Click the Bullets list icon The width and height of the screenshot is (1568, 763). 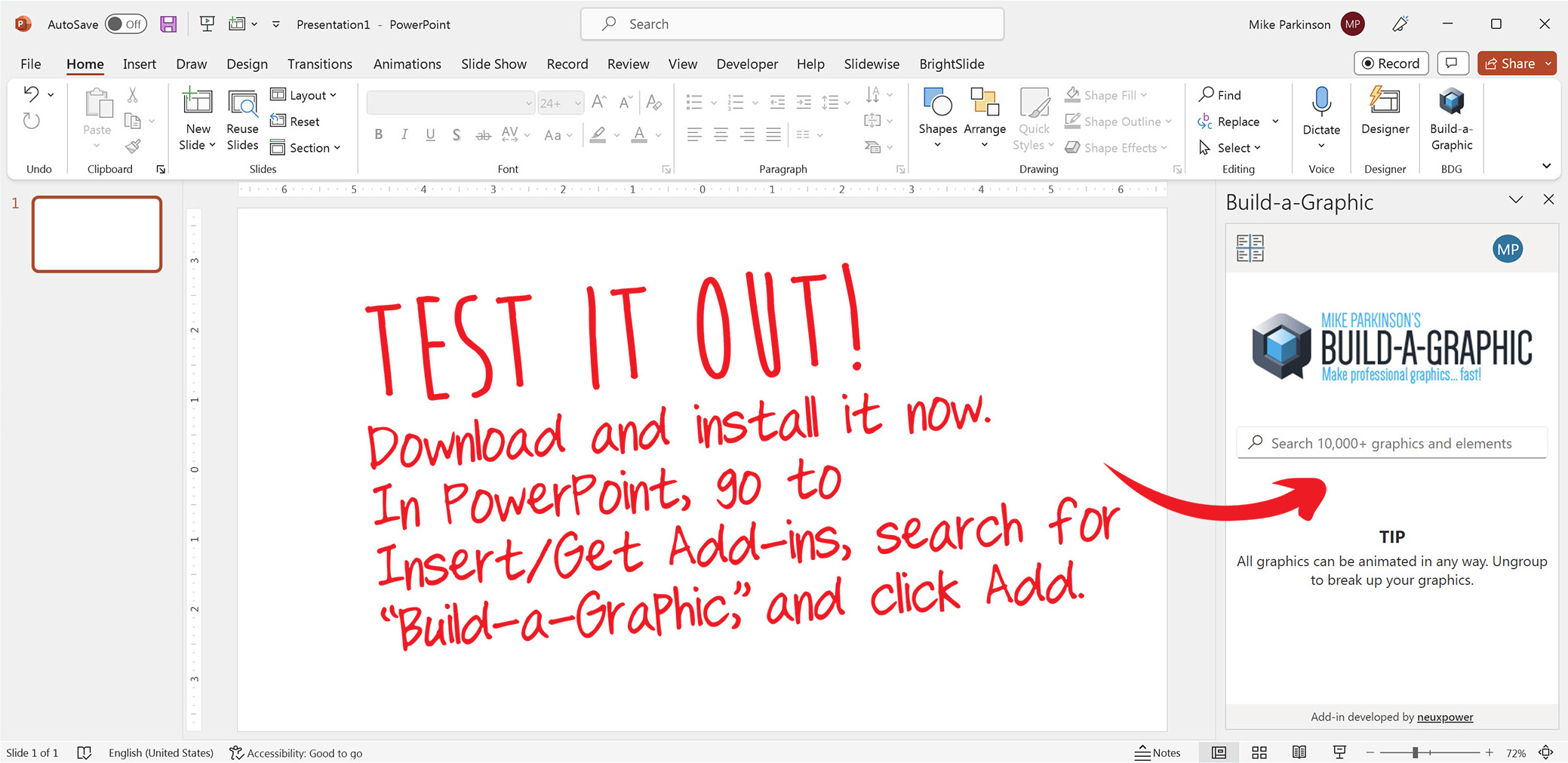point(694,102)
